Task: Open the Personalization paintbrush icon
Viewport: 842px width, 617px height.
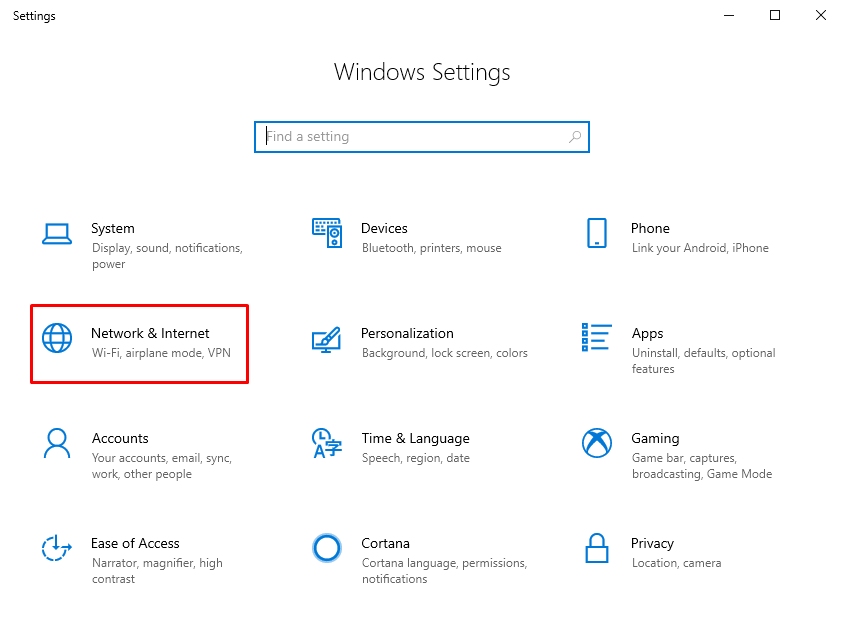Action: (x=326, y=339)
